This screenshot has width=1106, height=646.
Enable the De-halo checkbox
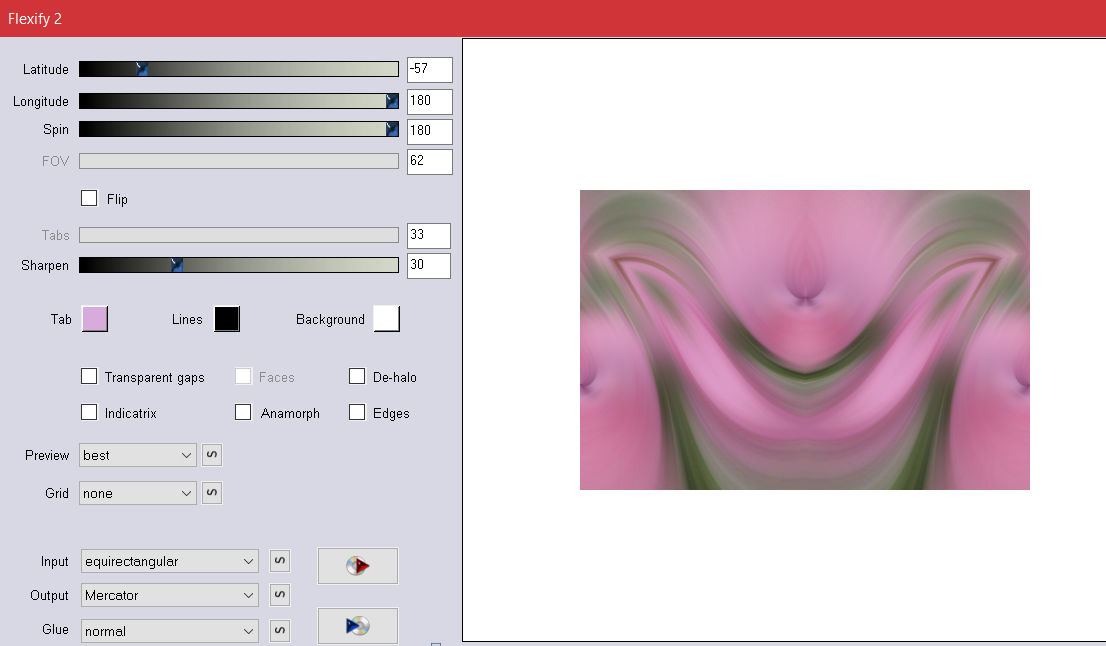pyautogui.click(x=357, y=376)
